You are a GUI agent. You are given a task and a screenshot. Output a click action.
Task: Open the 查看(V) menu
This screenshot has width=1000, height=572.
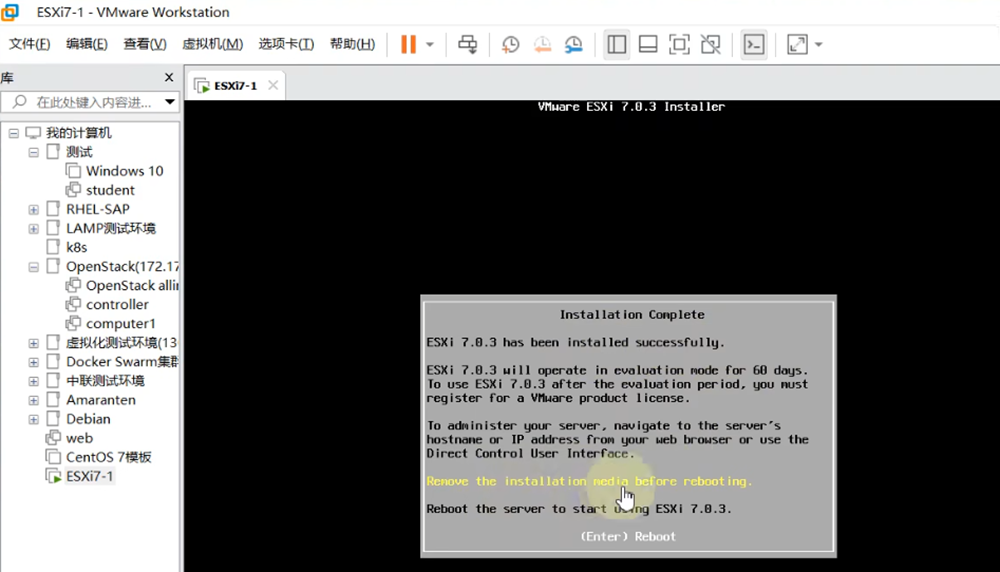(x=145, y=44)
